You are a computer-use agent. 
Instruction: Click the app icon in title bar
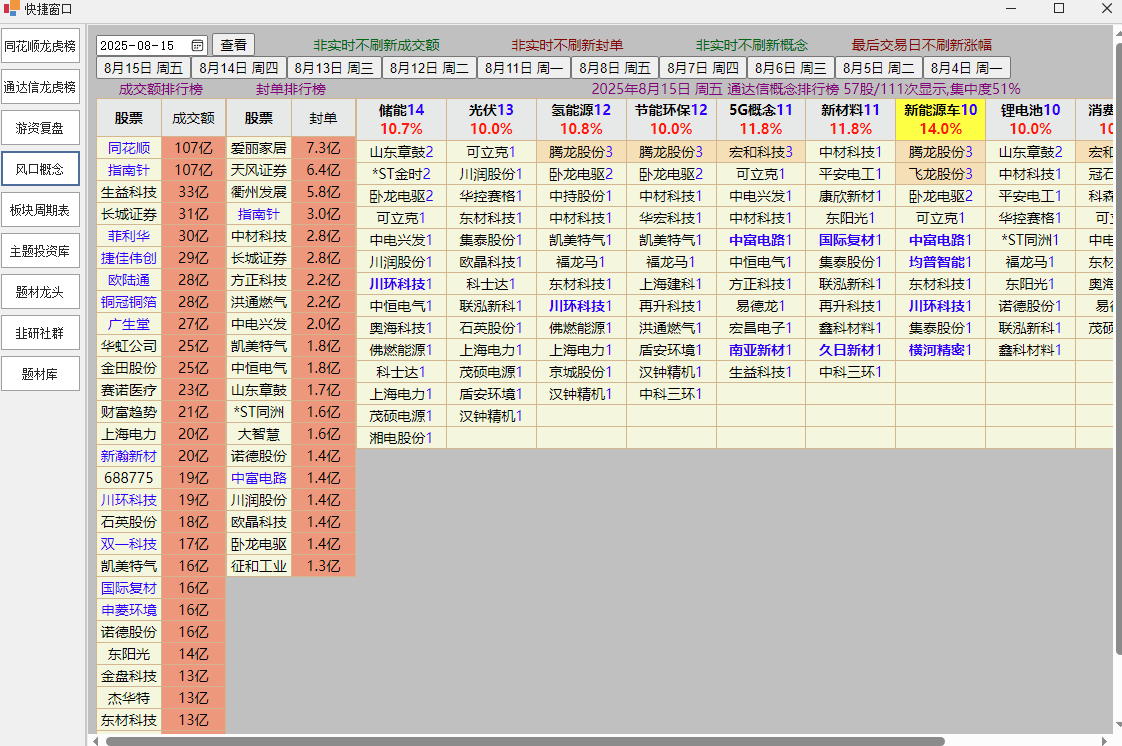[x=12, y=9]
